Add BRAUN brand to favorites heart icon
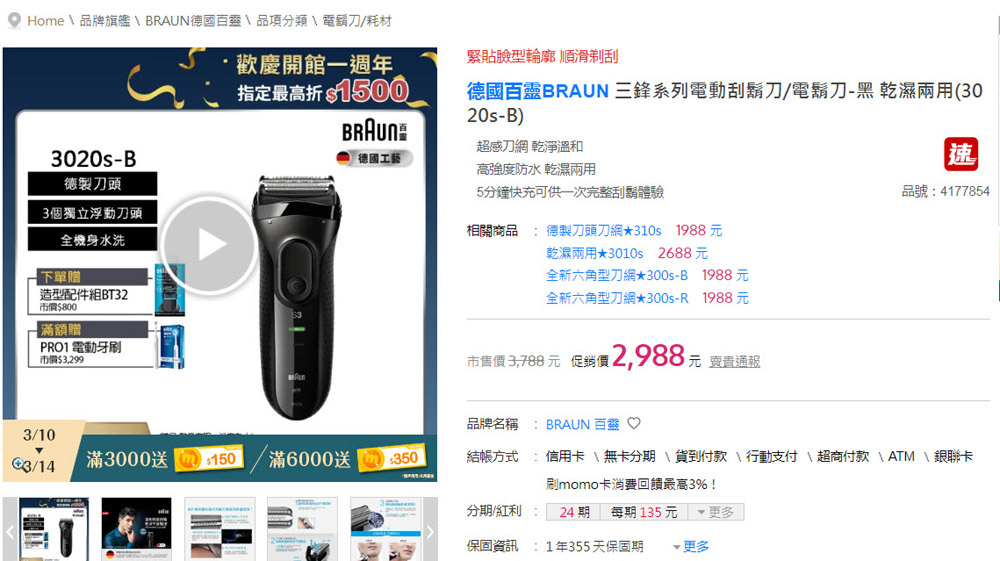 pyautogui.click(x=634, y=423)
